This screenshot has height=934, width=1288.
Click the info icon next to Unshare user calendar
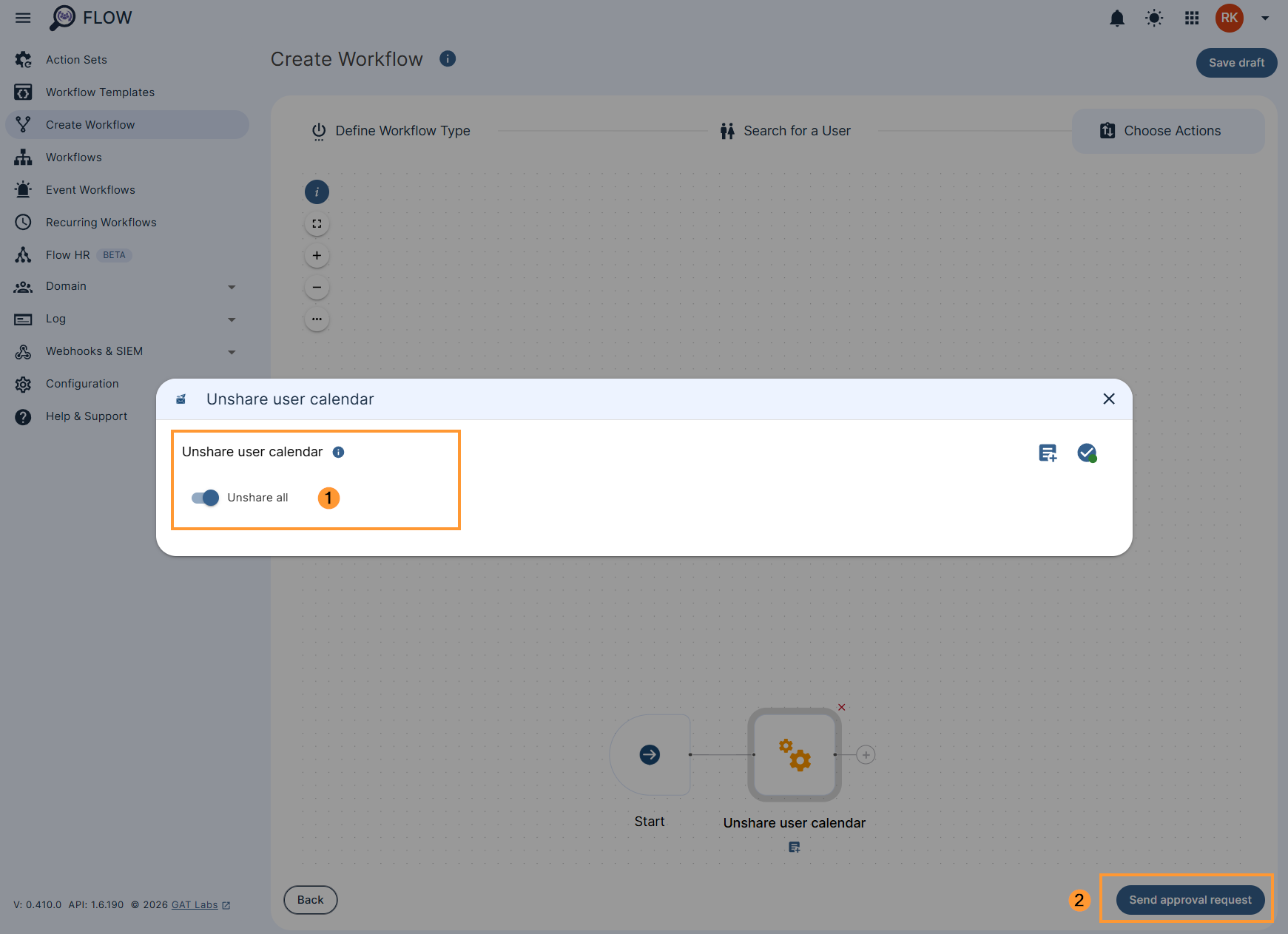339,452
